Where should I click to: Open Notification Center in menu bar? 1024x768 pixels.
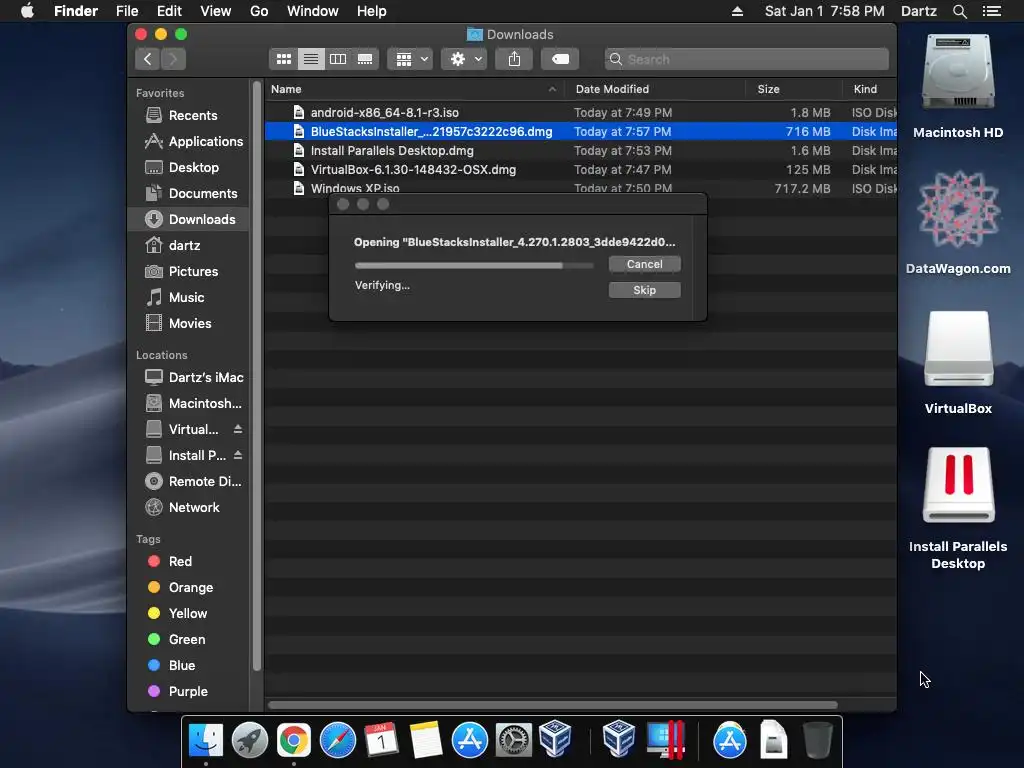tap(992, 11)
